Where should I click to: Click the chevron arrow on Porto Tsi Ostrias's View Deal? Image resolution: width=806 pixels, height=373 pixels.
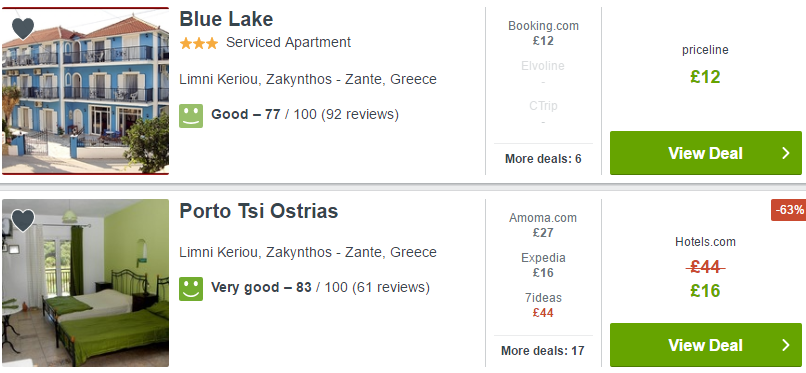pyautogui.click(x=785, y=345)
